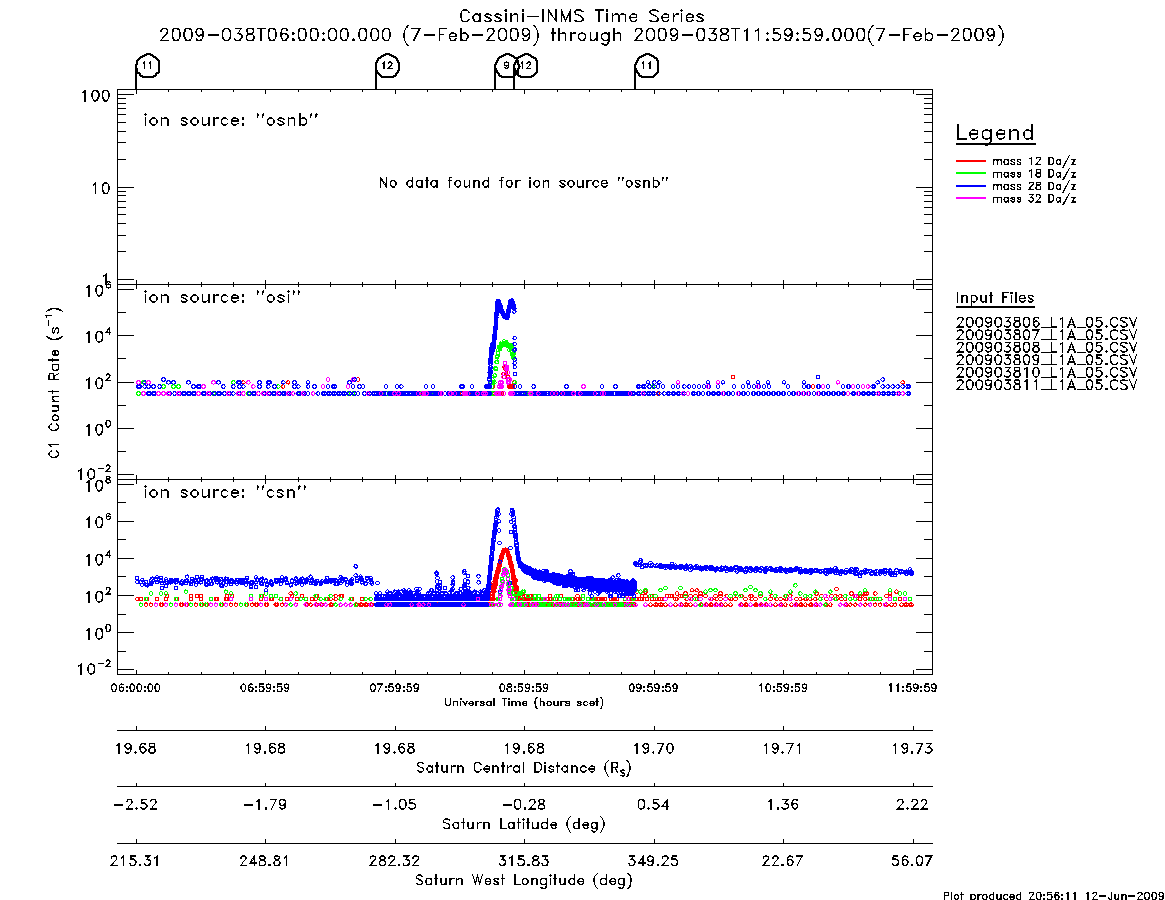Click the date range subtitle starting 2009-038T06:00:00.000
1165x900 pixels.
(x=582, y=35)
